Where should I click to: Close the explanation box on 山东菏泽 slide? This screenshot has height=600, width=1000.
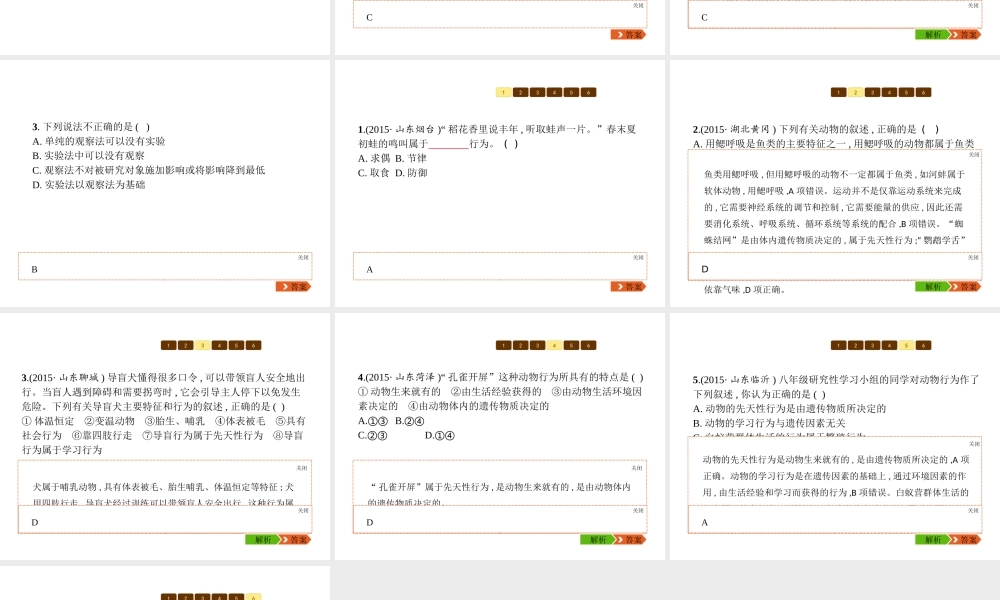point(636,468)
